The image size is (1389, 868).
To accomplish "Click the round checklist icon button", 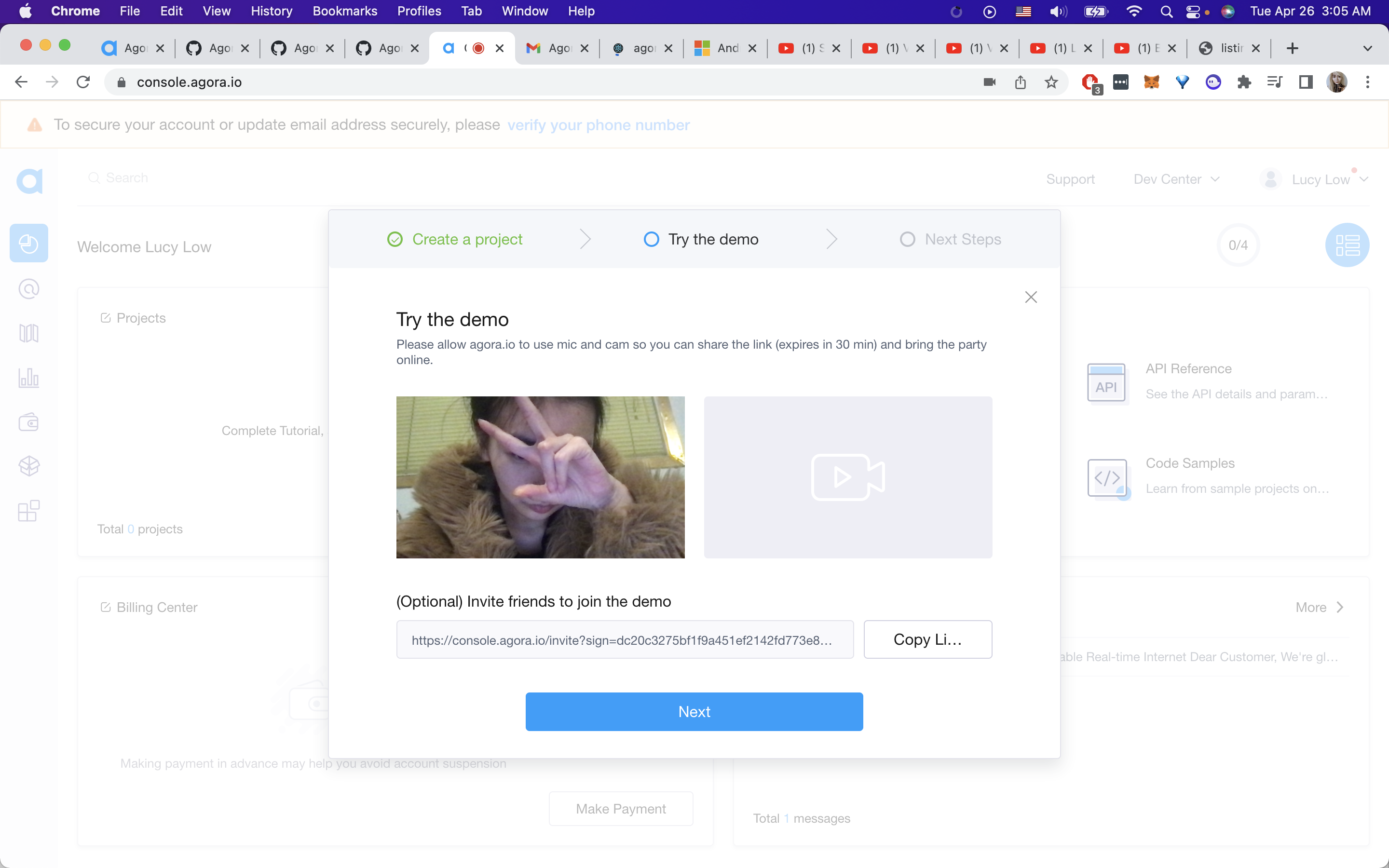I will [x=1347, y=245].
